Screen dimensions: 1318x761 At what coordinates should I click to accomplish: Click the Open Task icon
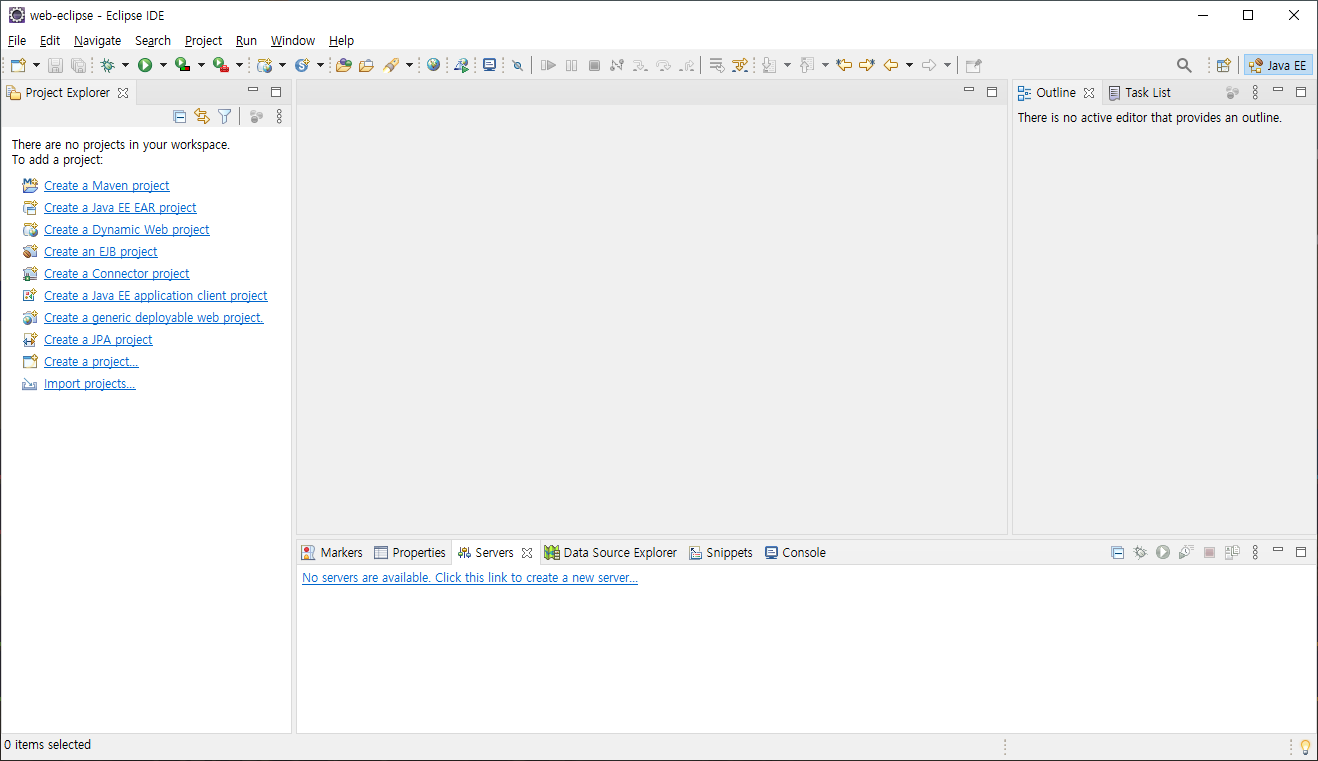tap(366, 65)
